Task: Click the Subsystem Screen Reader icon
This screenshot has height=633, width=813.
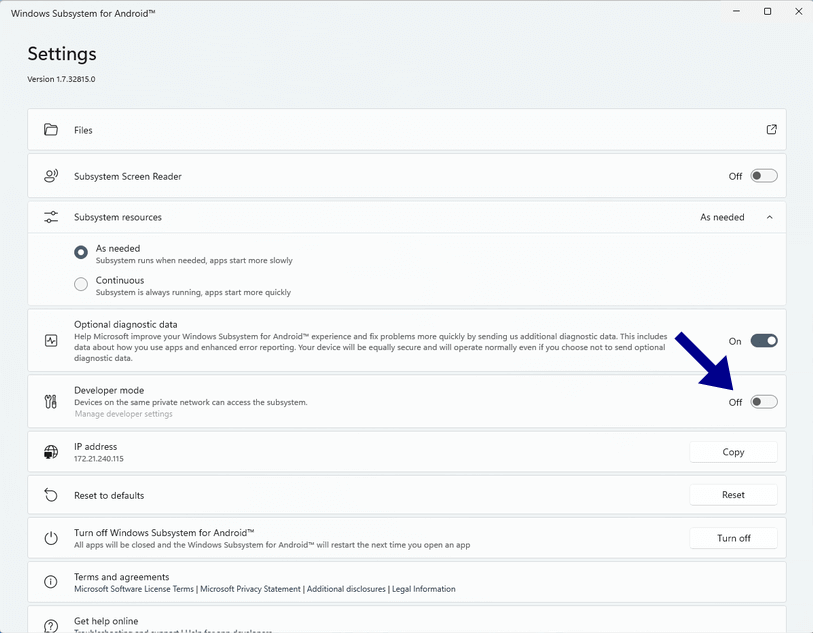Action: [x=51, y=176]
